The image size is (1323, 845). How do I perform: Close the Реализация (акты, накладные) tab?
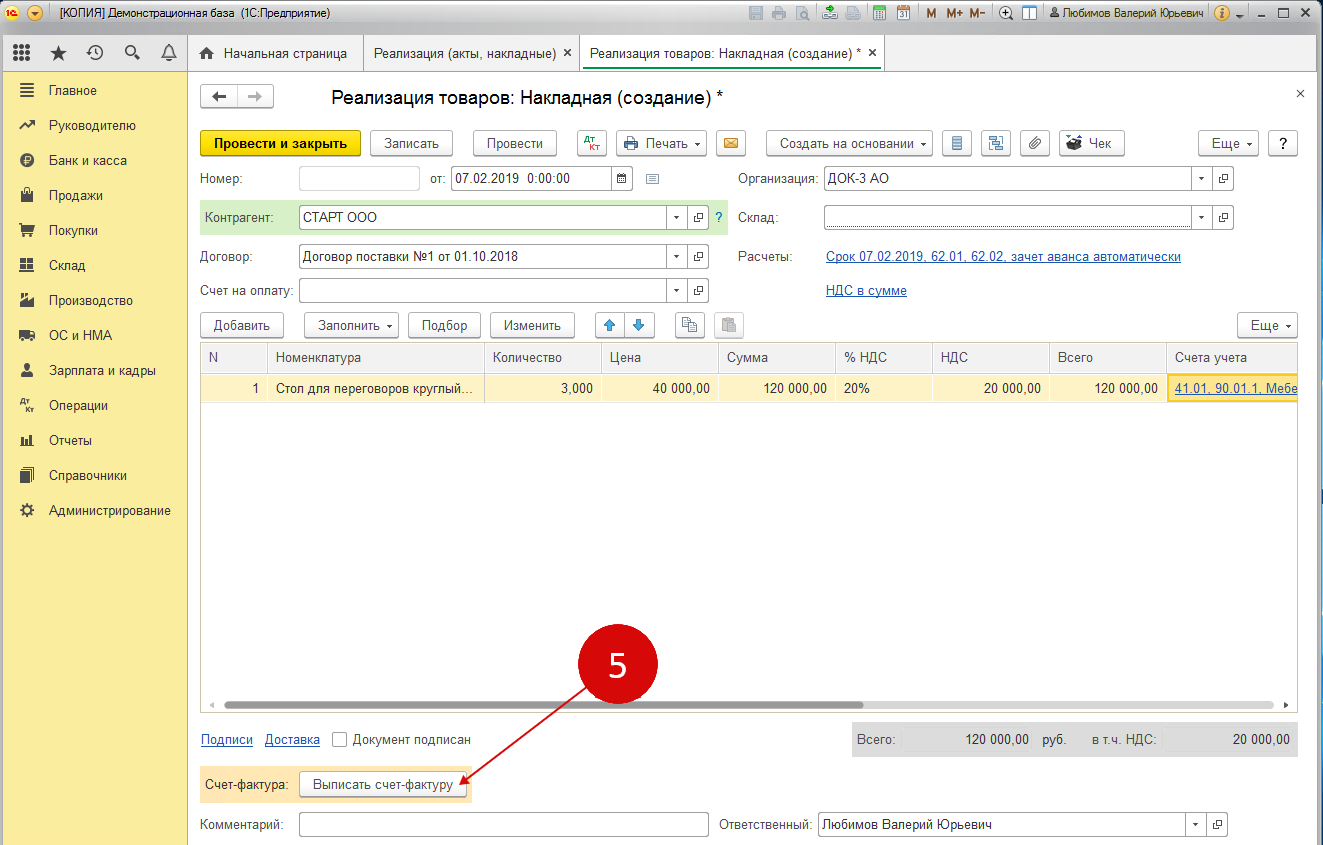pos(567,53)
